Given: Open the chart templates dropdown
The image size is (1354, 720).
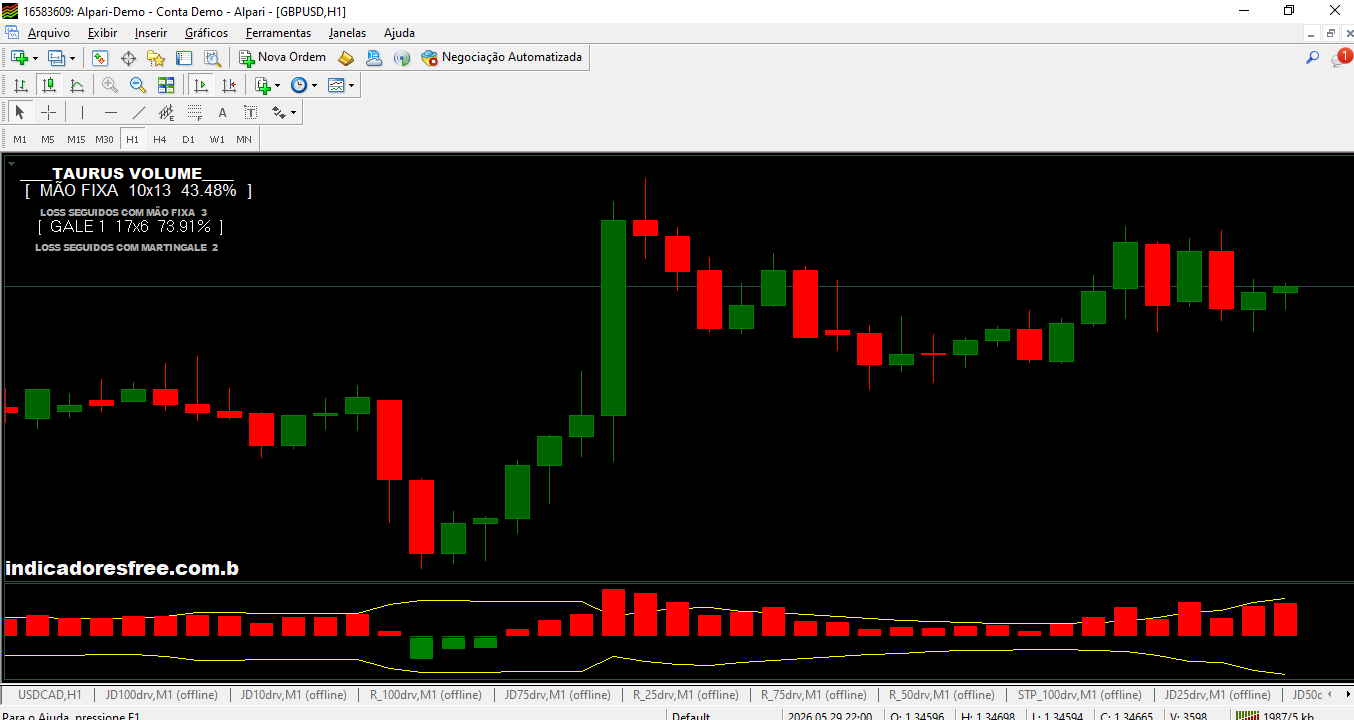Looking at the screenshot, I should pos(351,86).
